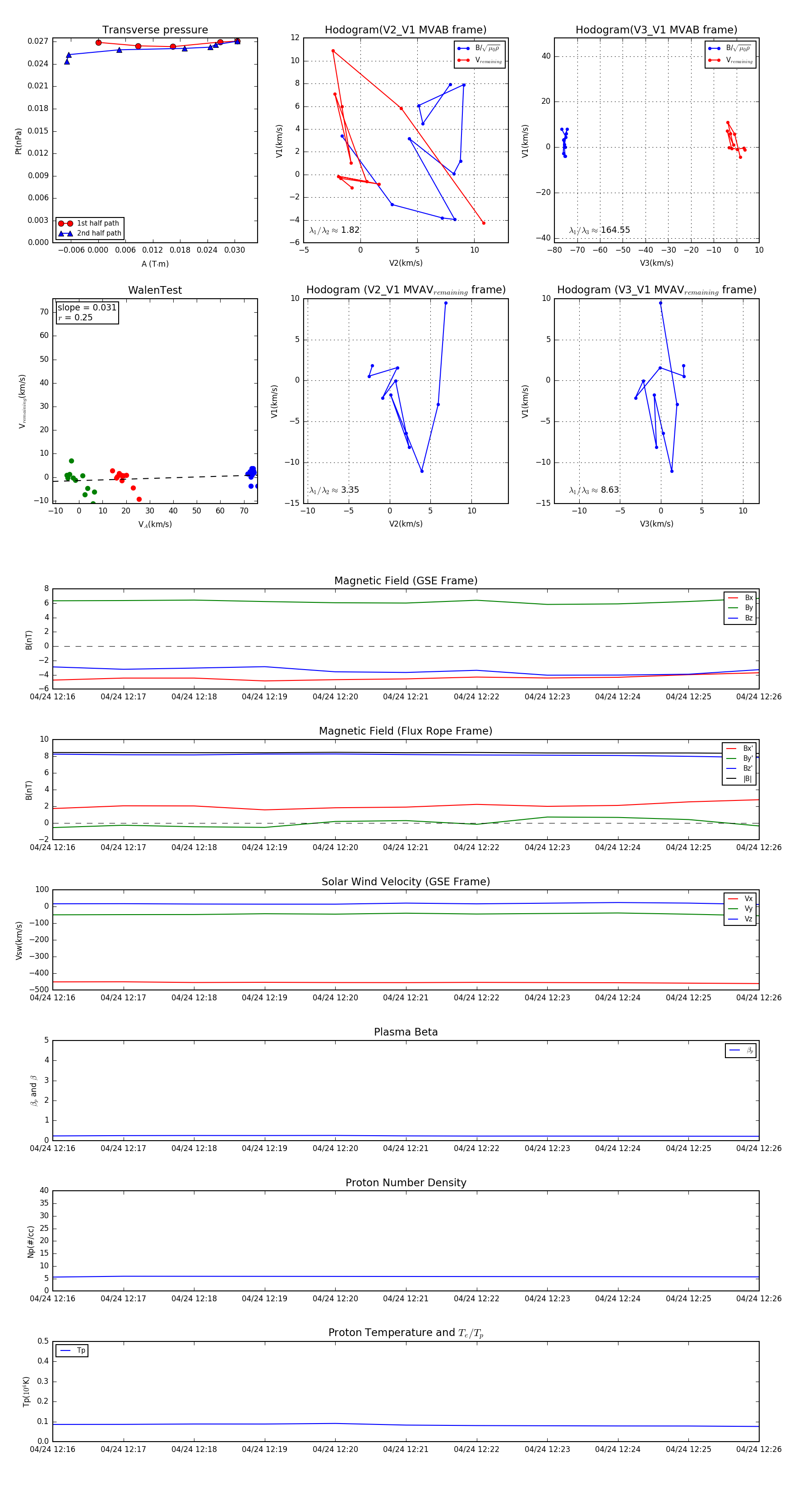Click the red Vremaining legend entry in V2_V1 hodogram
The image size is (812, 1489).
tap(480, 60)
